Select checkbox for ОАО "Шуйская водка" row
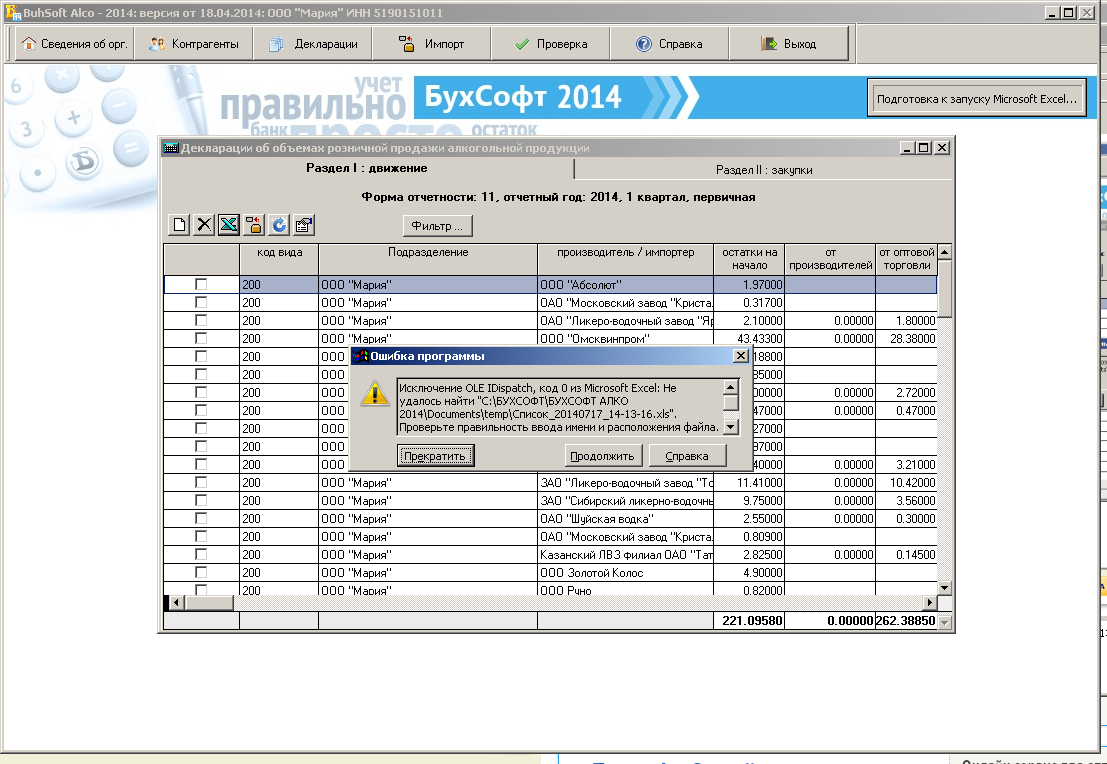This screenshot has width=1107, height=764. coord(201,519)
